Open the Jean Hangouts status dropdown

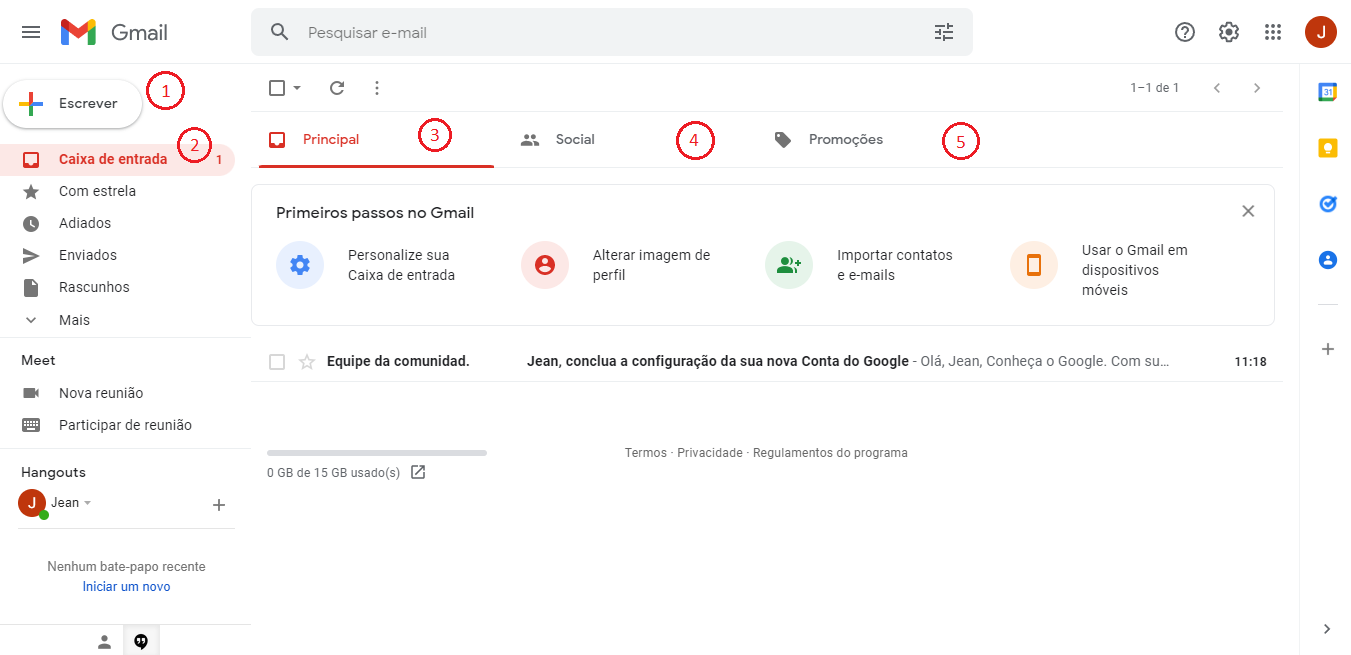(87, 503)
